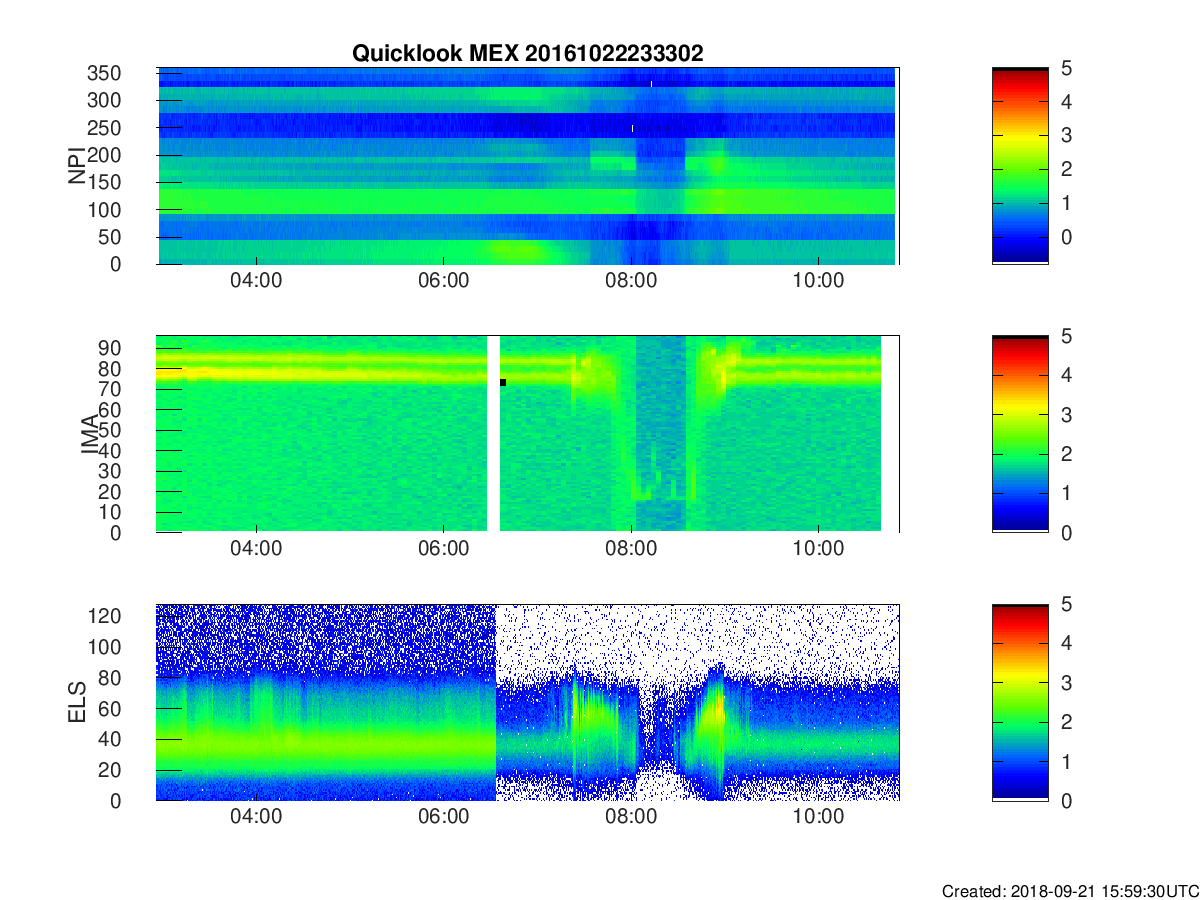Image resolution: width=1200 pixels, height=900 pixels.
Task: Click the 08:00 label under ELS panel
Action: click(632, 818)
